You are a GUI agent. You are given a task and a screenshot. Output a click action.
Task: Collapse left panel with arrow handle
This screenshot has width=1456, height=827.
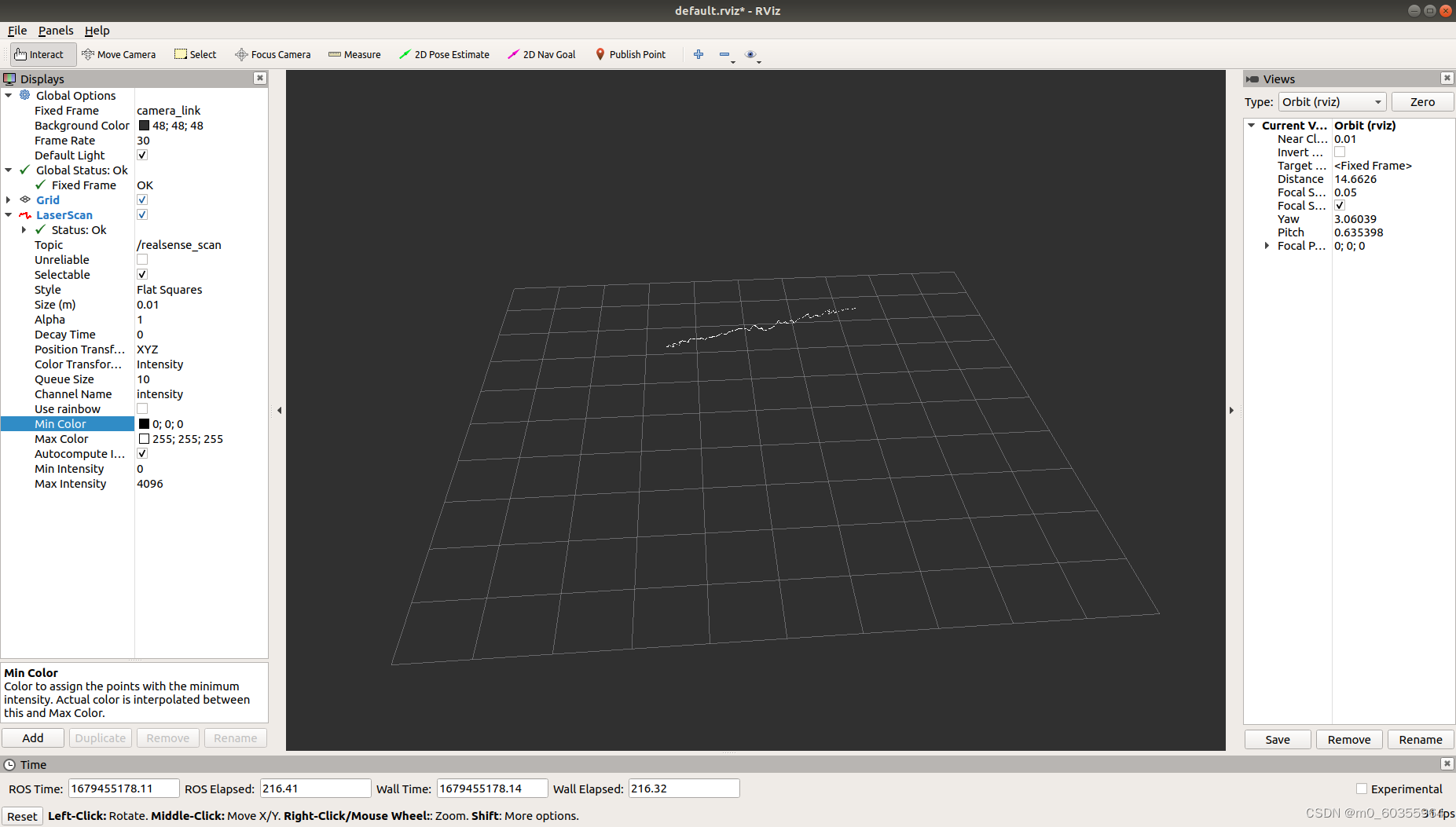point(279,410)
